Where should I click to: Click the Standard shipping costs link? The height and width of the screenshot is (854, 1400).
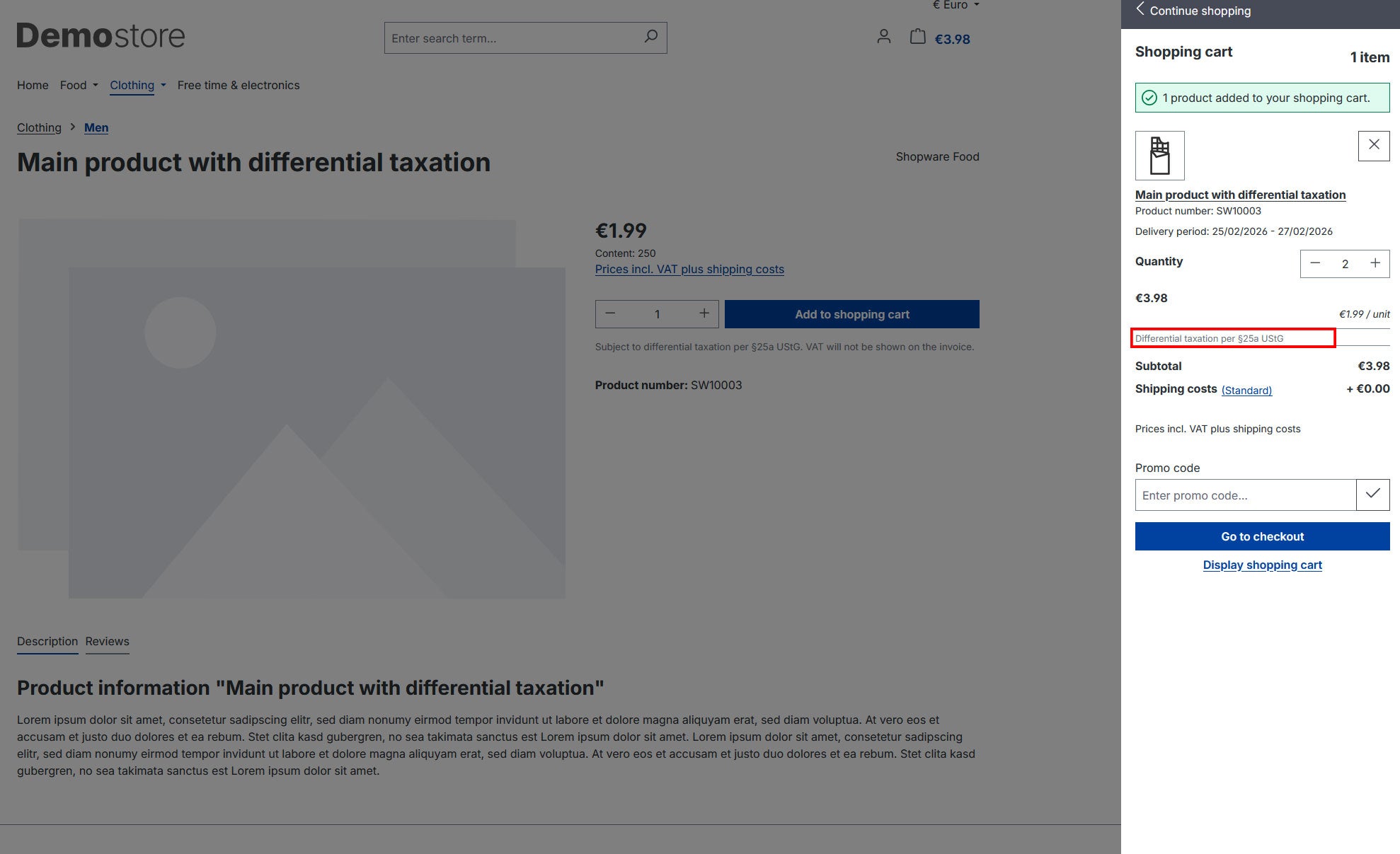coord(1246,390)
